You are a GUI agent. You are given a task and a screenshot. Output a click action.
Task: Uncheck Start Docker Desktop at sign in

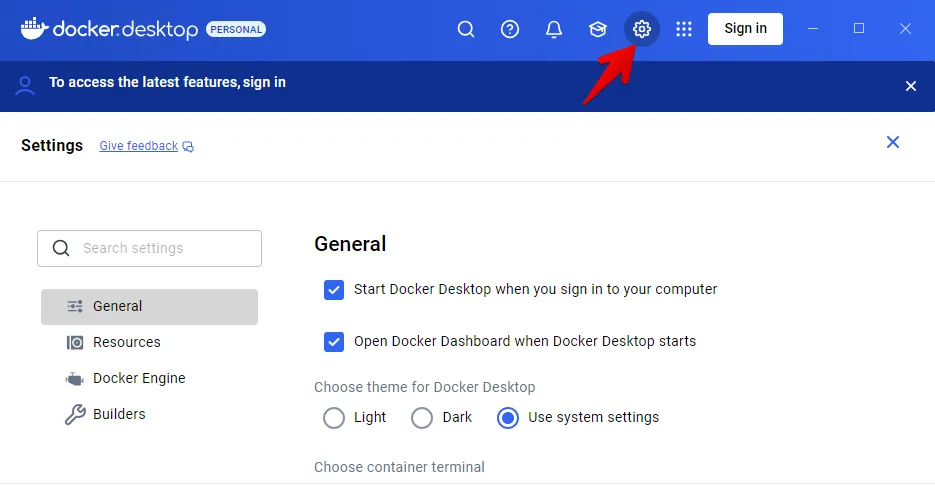click(334, 290)
